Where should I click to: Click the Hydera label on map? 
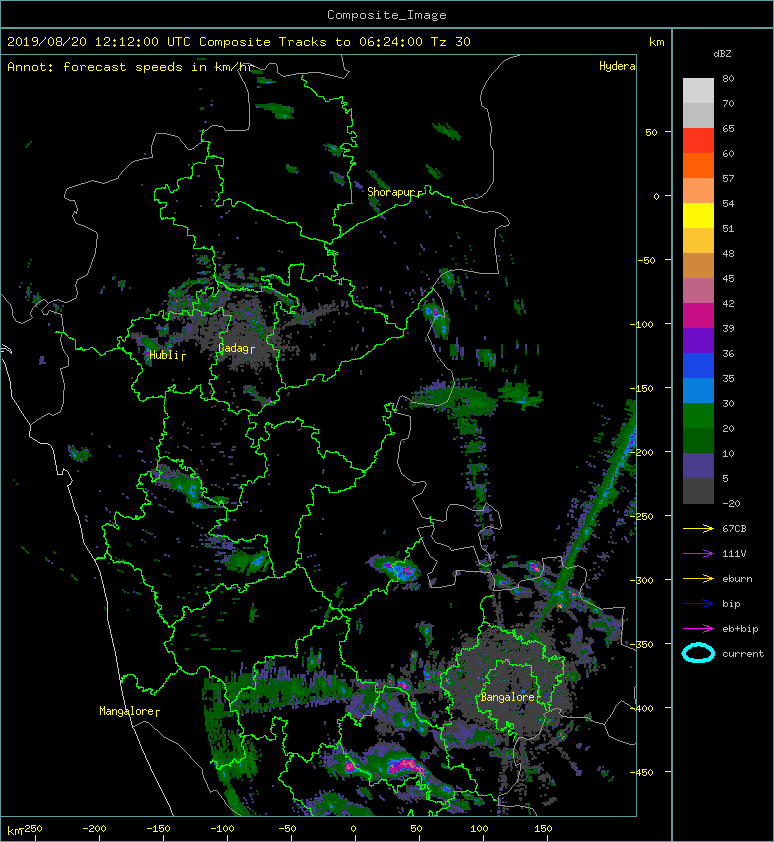(x=617, y=66)
